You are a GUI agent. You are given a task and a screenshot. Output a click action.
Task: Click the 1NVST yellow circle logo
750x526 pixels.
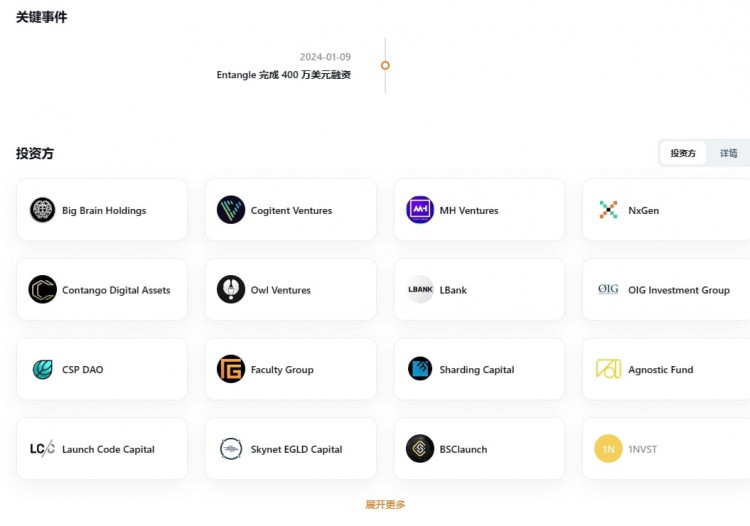[x=608, y=449]
